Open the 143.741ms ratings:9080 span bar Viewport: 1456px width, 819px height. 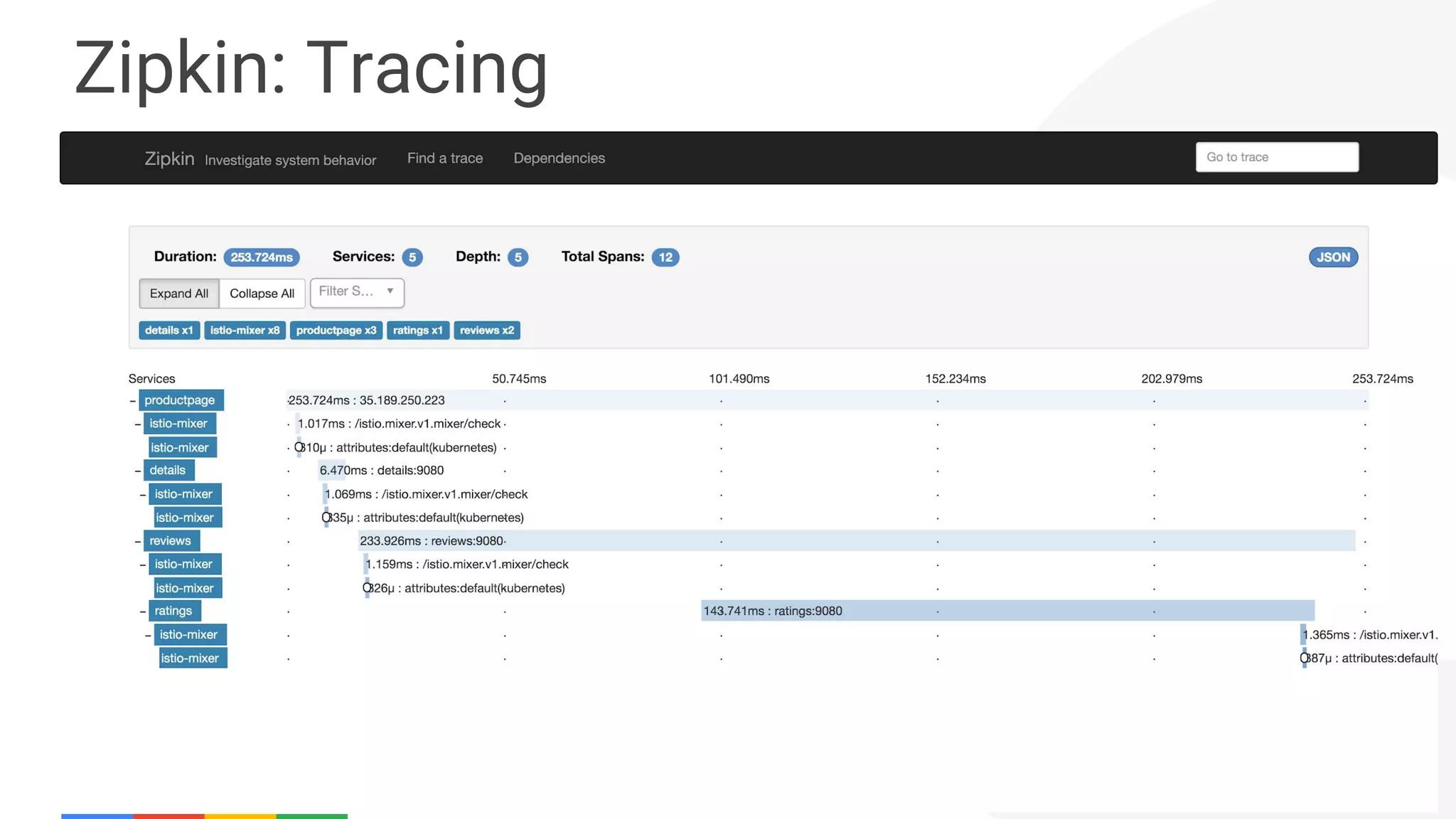point(1007,611)
